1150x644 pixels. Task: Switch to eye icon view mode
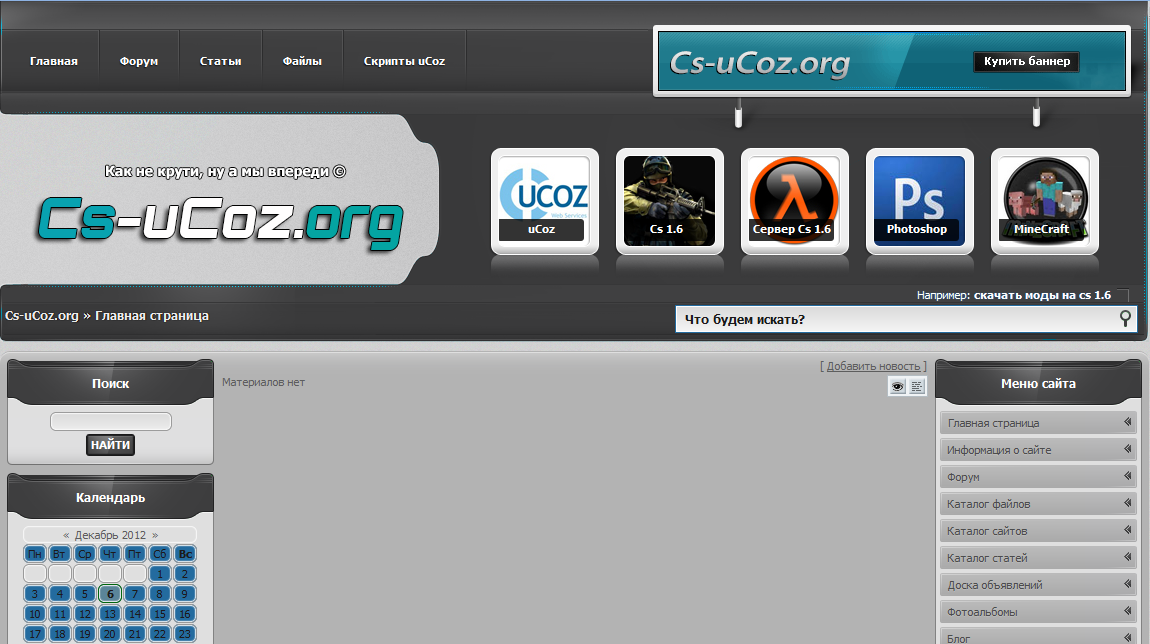pyautogui.click(x=897, y=386)
